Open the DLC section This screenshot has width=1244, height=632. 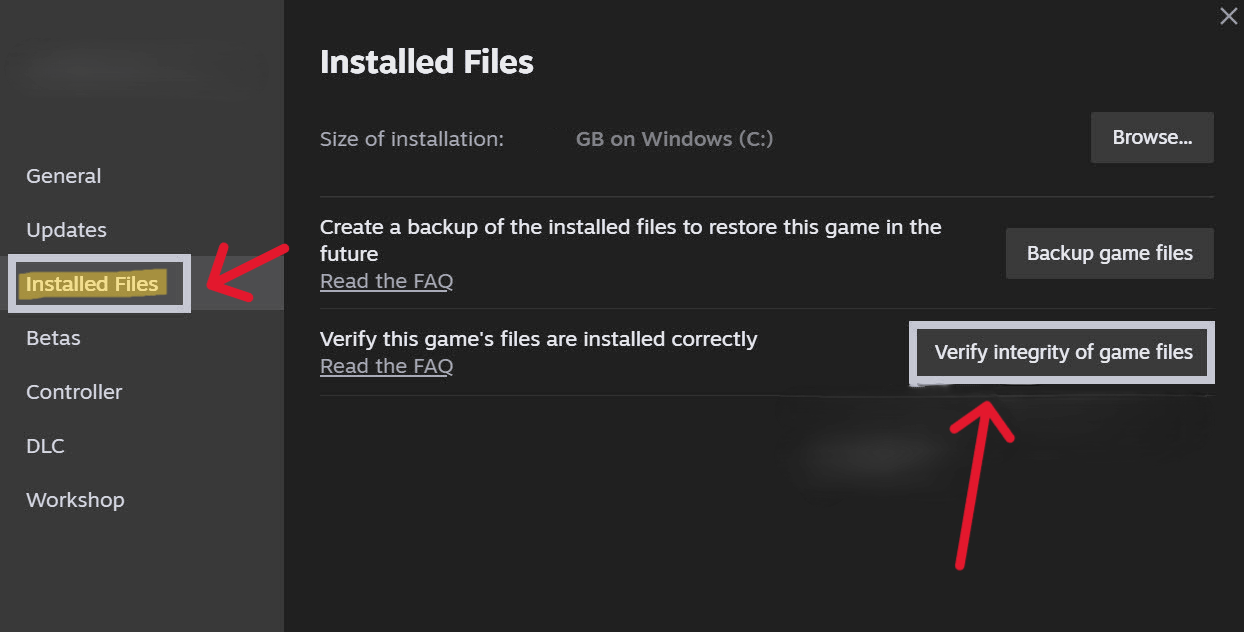click(44, 446)
